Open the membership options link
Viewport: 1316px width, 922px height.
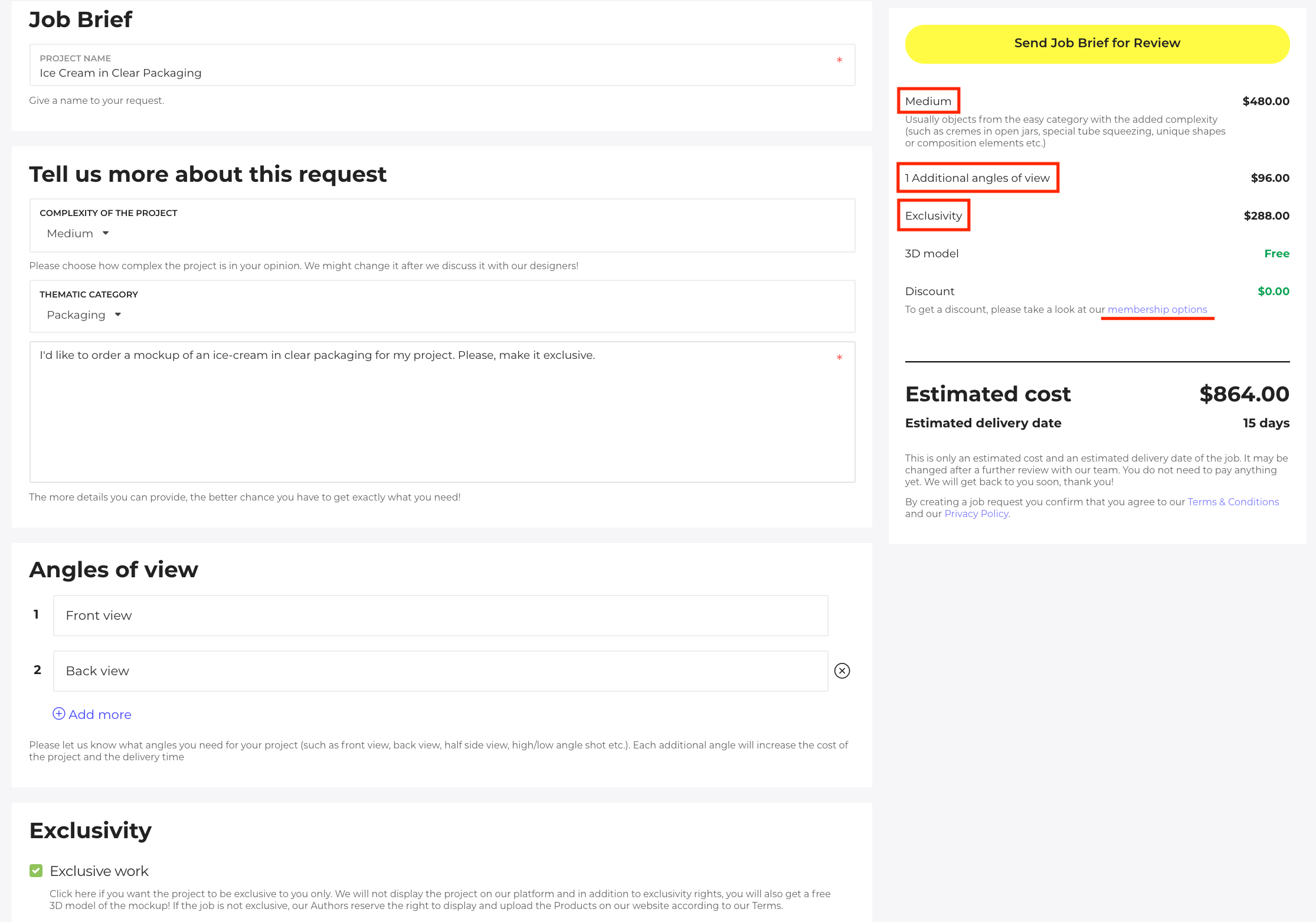(x=1157, y=309)
